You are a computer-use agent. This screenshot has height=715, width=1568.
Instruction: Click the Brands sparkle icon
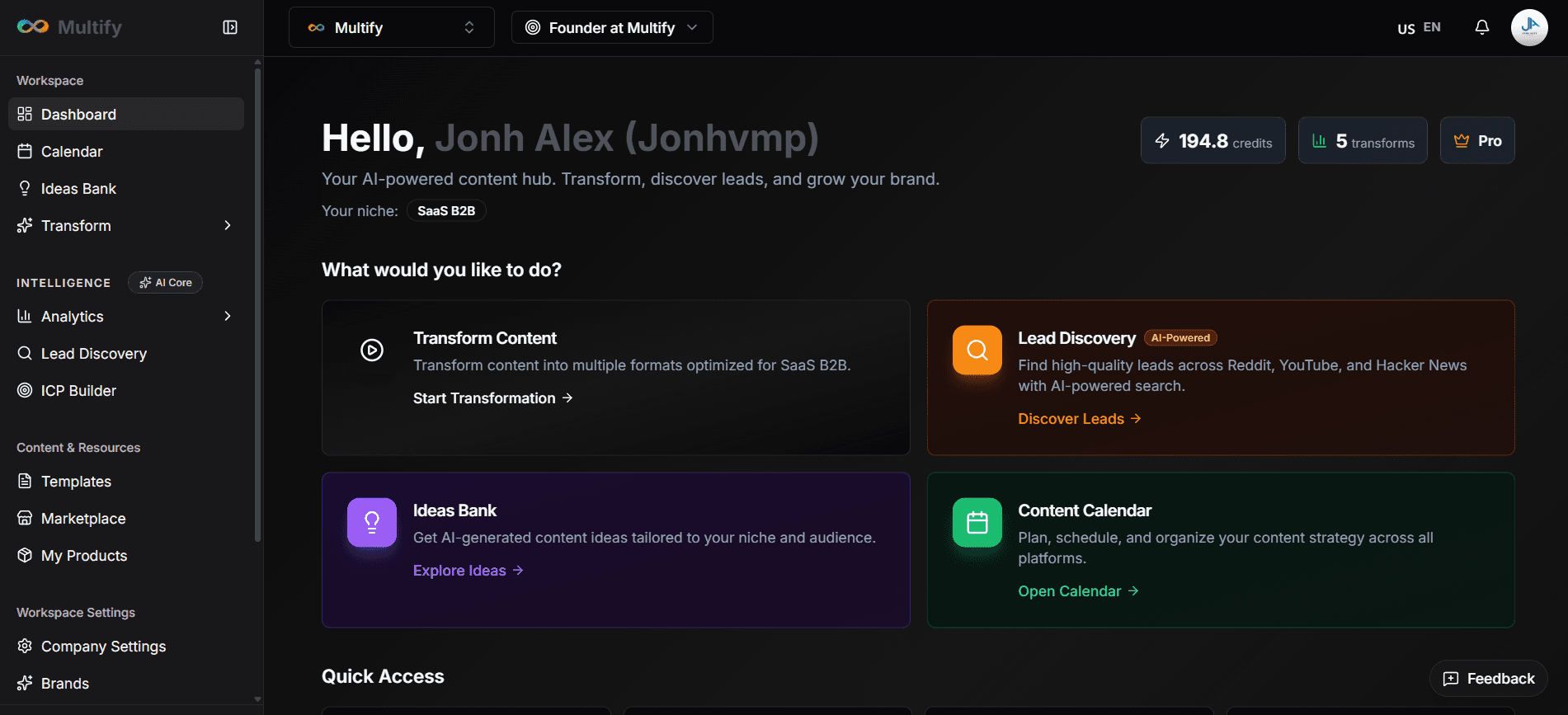(25, 683)
